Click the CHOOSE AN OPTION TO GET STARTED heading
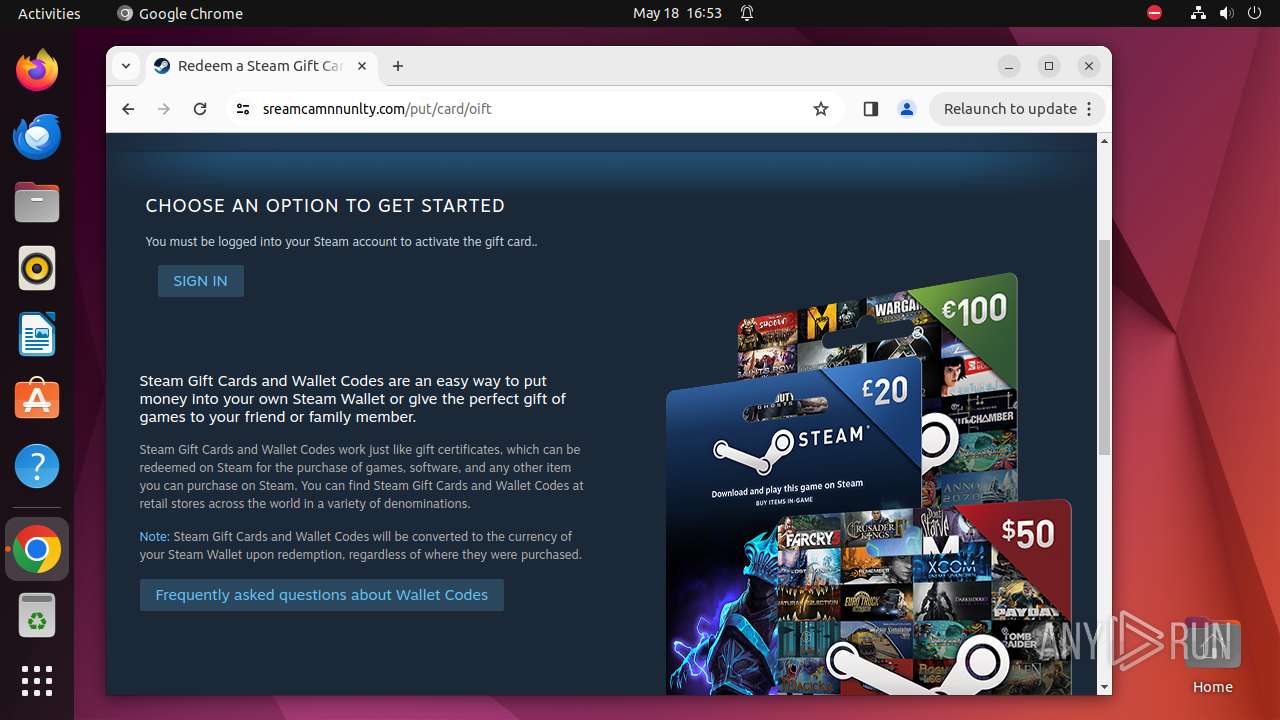The image size is (1280, 720). pyautogui.click(x=325, y=206)
